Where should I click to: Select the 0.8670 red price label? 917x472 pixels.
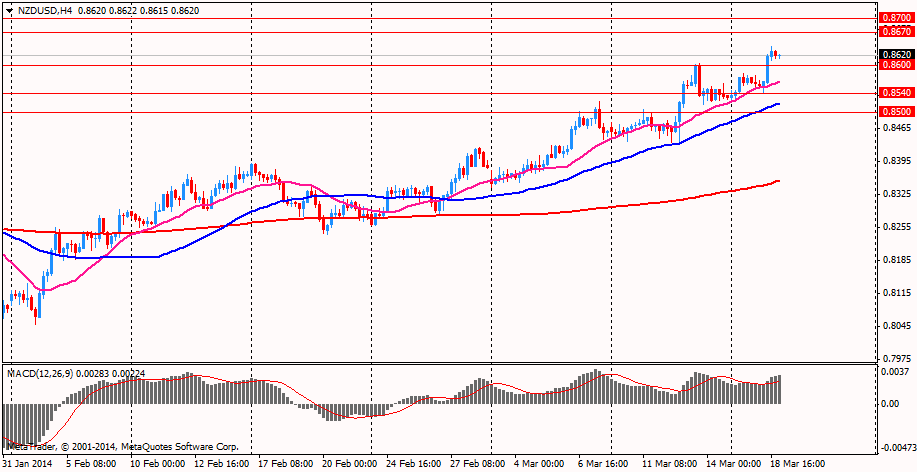coord(894,32)
